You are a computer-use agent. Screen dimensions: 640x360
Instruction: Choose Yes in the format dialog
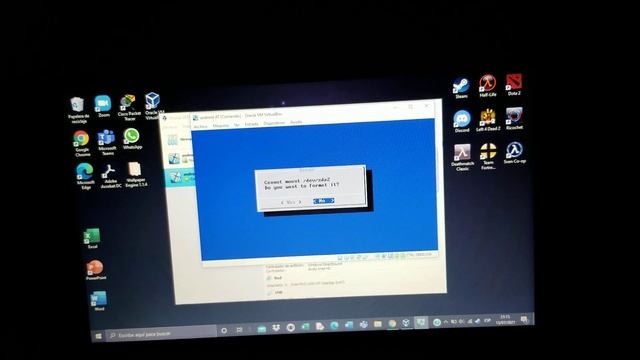[x=291, y=202]
